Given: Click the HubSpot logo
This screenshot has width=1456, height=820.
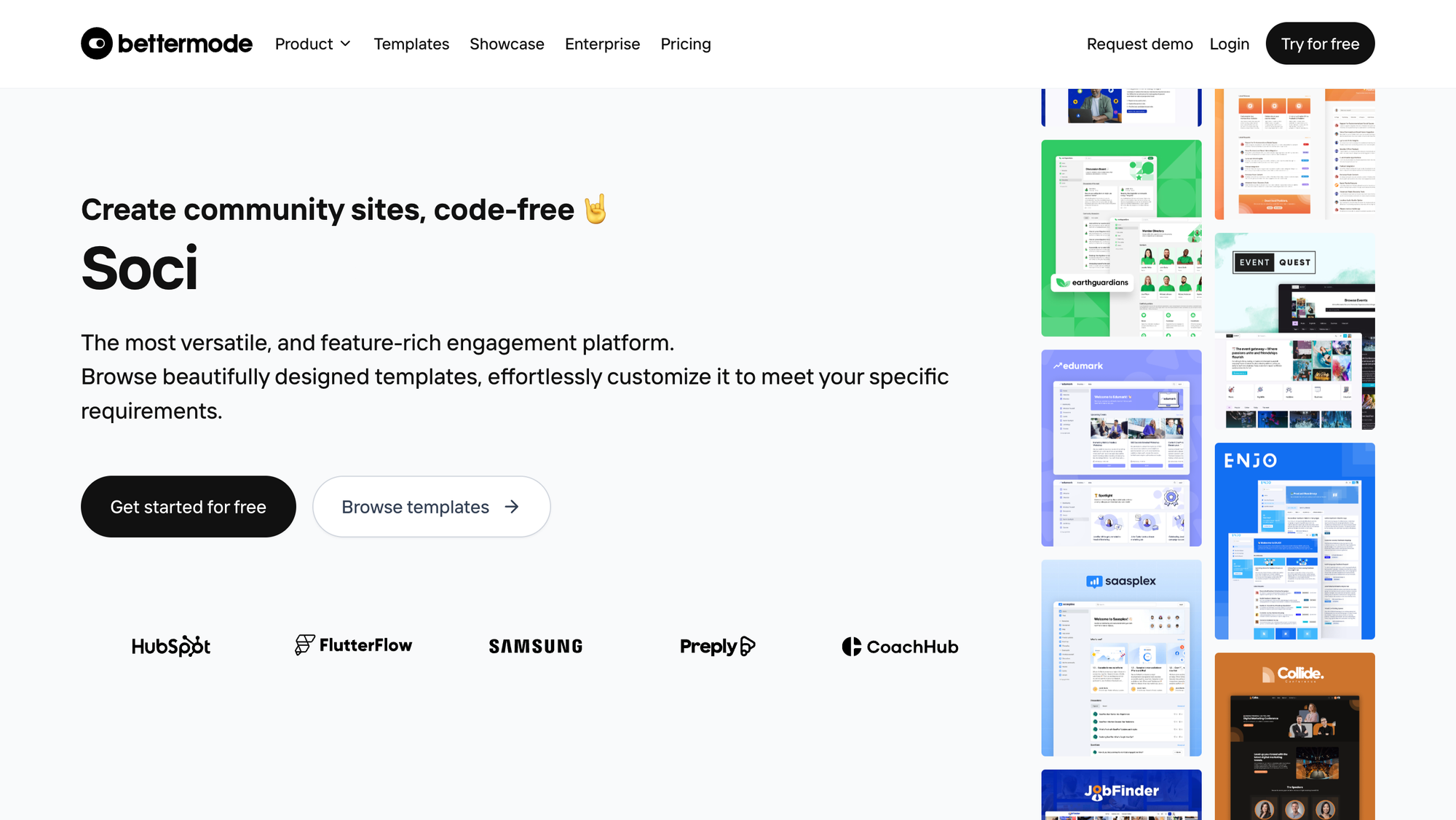Looking at the screenshot, I should [x=171, y=646].
